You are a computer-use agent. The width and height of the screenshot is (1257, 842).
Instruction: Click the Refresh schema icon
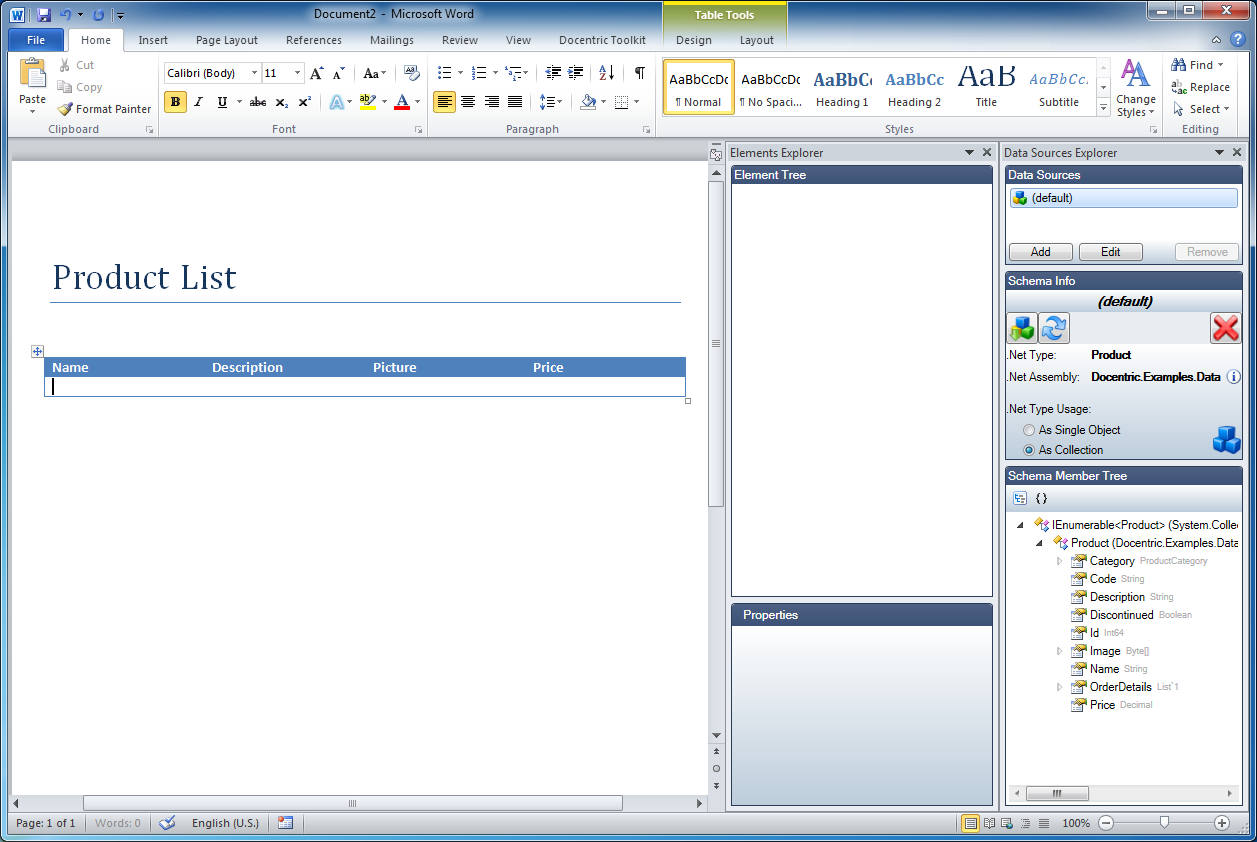pos(1054,327)
